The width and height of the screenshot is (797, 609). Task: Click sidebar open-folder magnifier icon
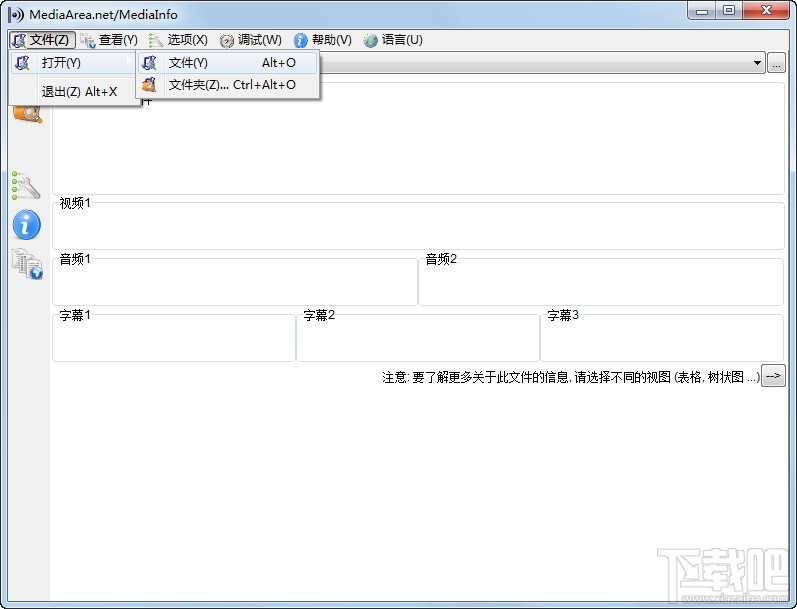point(27,112)
